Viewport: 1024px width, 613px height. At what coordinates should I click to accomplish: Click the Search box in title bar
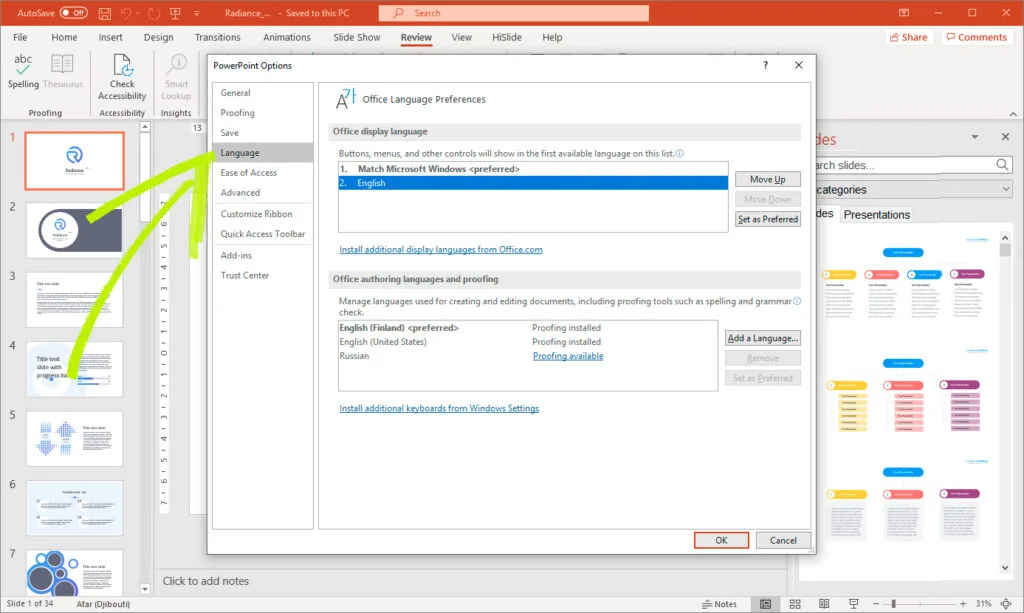tap(514, 13)
